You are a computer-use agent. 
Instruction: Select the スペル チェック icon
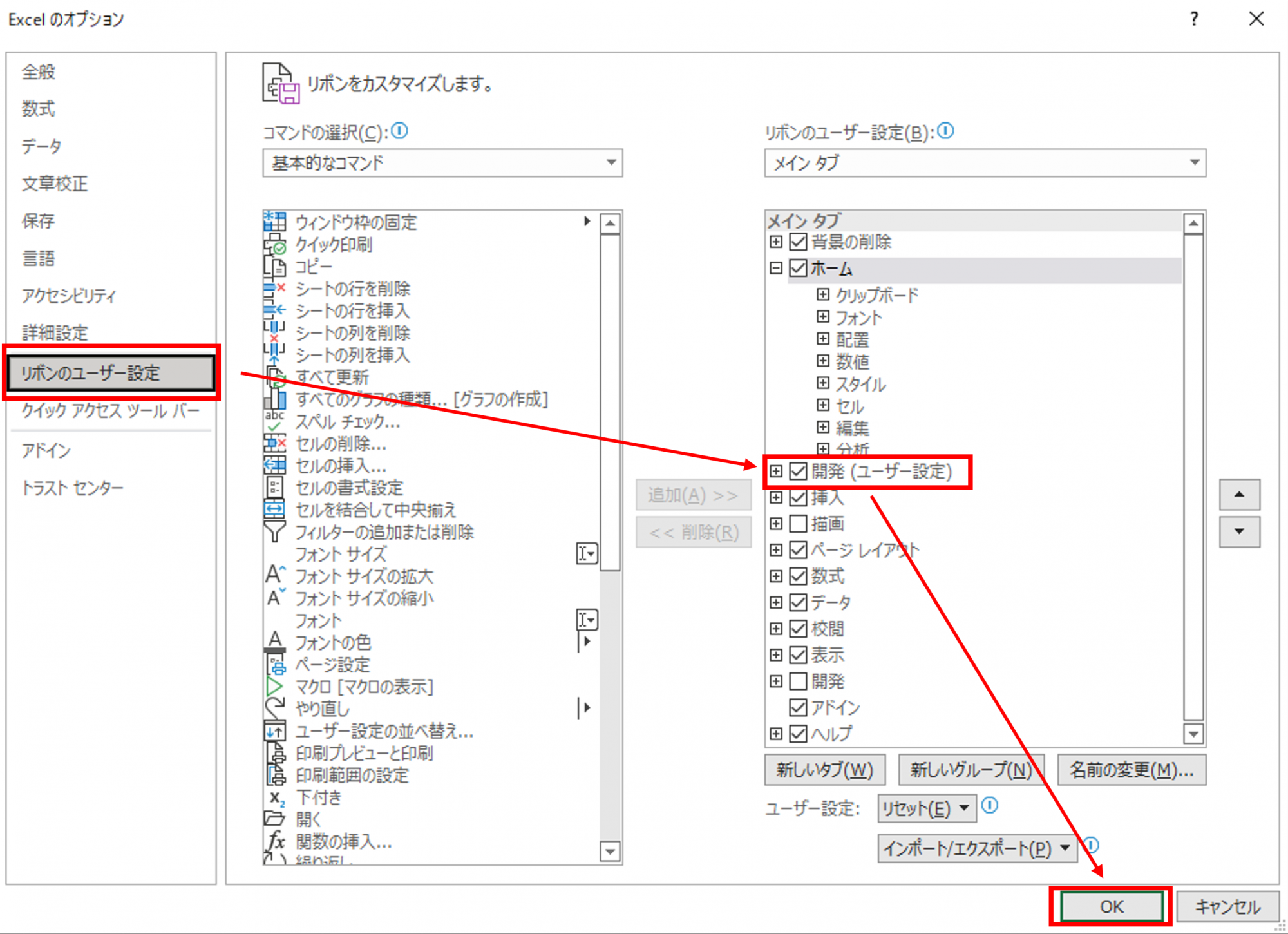point(275,421)
